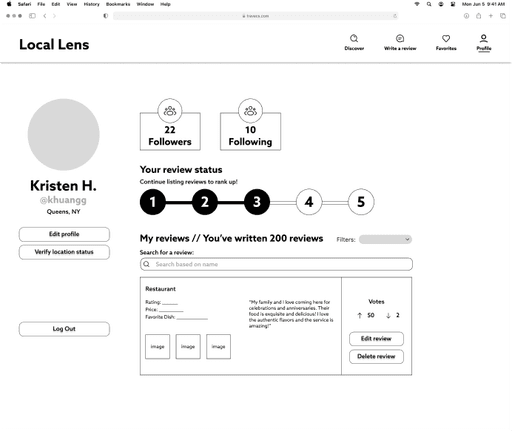Open the File menu
Screen dimensions: 512x431
click(41, 4)
